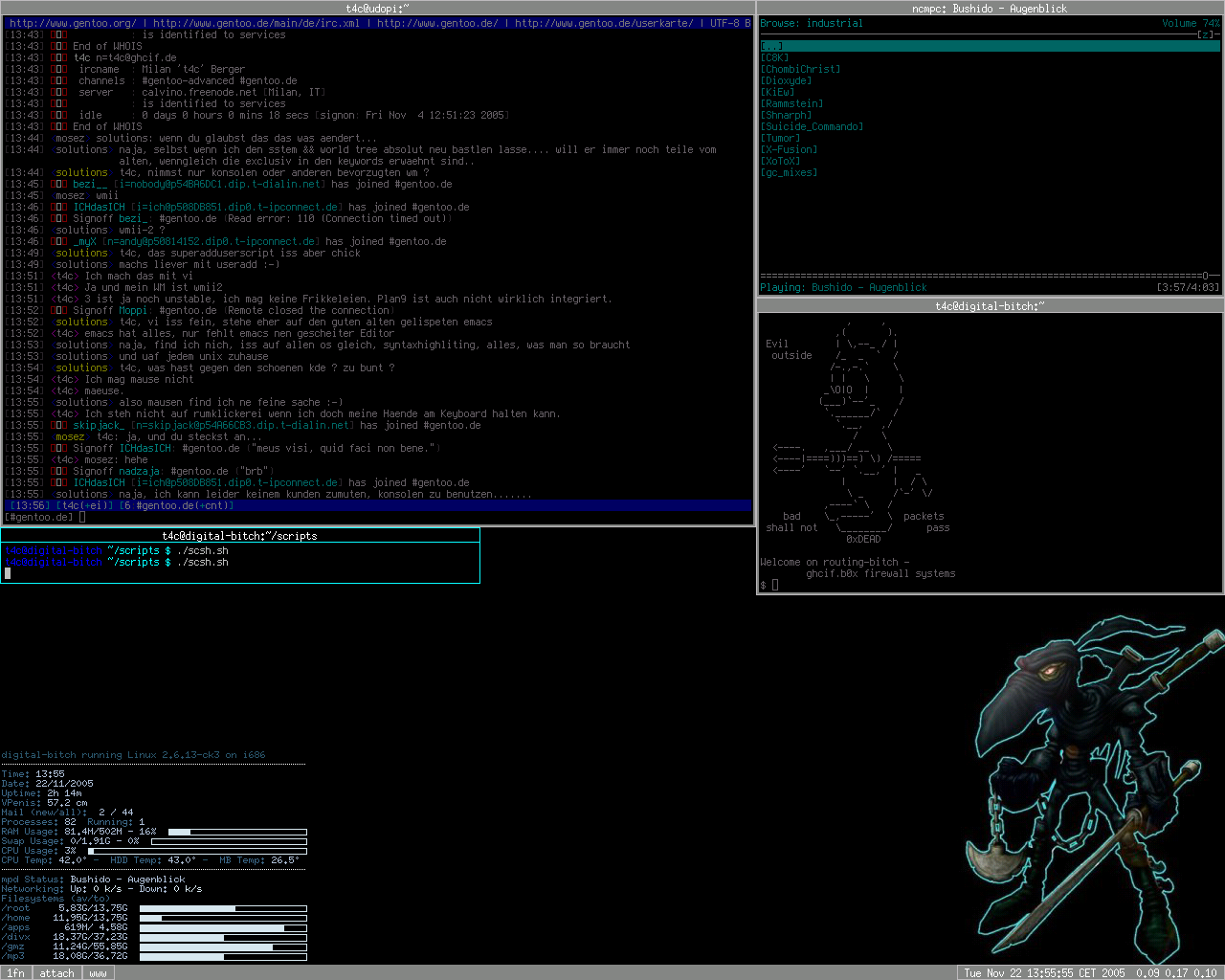The width and height of the screenshot is (1225, 980).
Task: Click the Volume 74% indicator in ncmpc
Action: pos(1192,23)
